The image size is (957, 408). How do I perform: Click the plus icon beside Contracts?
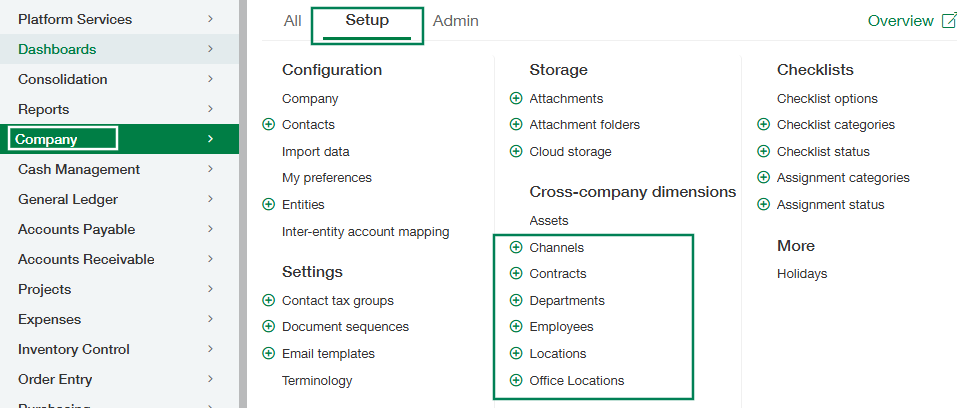[516, 274]
